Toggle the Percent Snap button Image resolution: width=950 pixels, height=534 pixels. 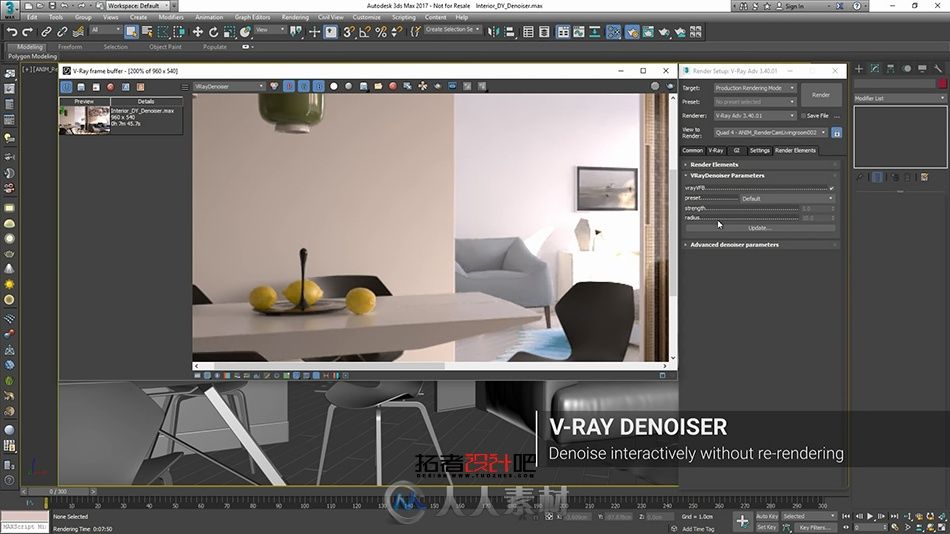381,32
